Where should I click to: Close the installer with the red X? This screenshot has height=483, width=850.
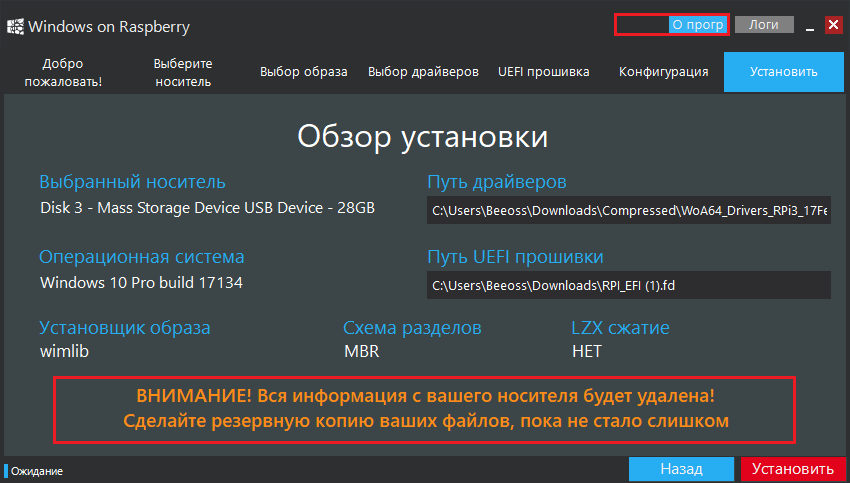(833, 25)
